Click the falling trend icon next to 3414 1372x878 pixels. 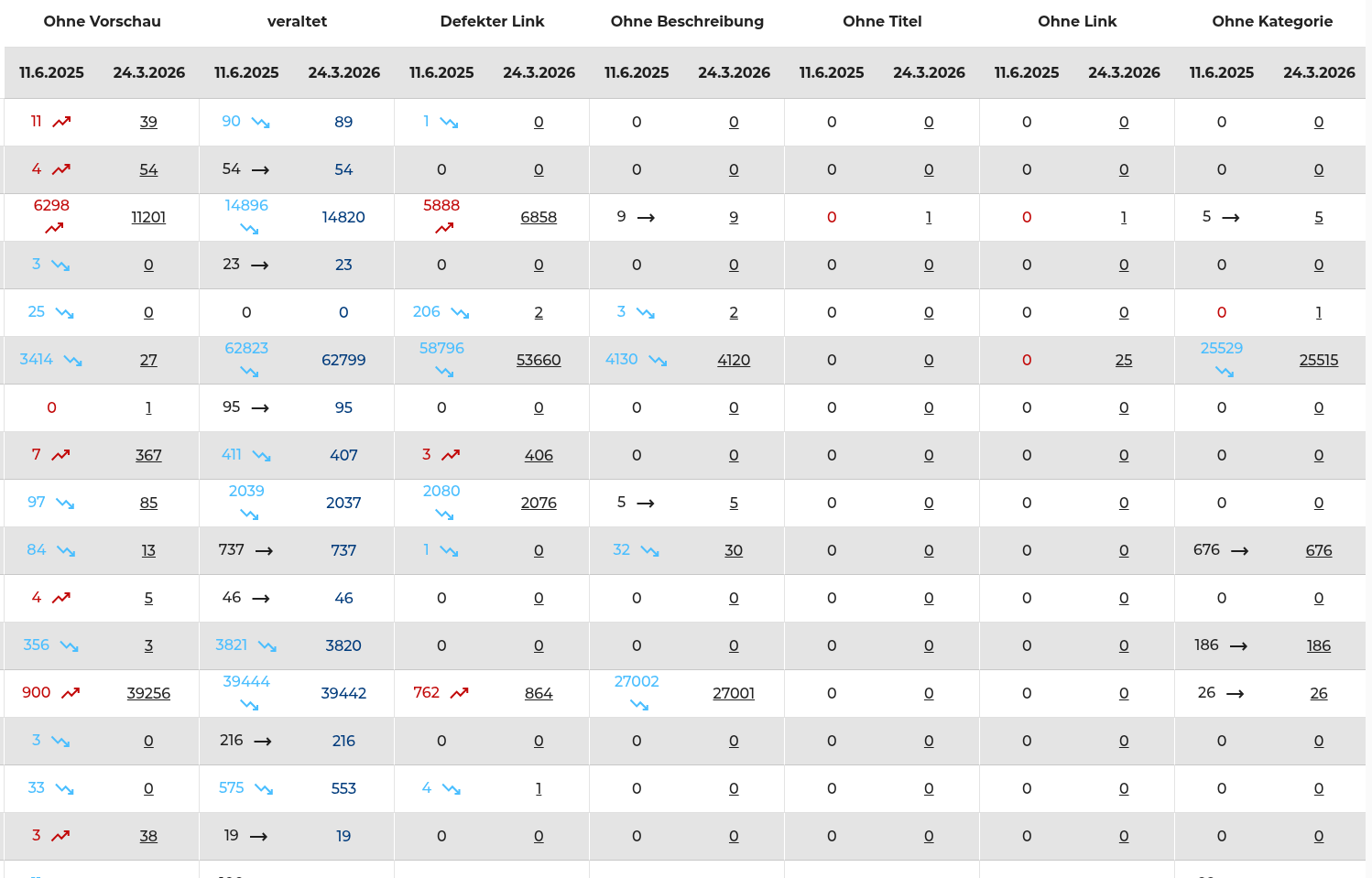pos(73,360)
